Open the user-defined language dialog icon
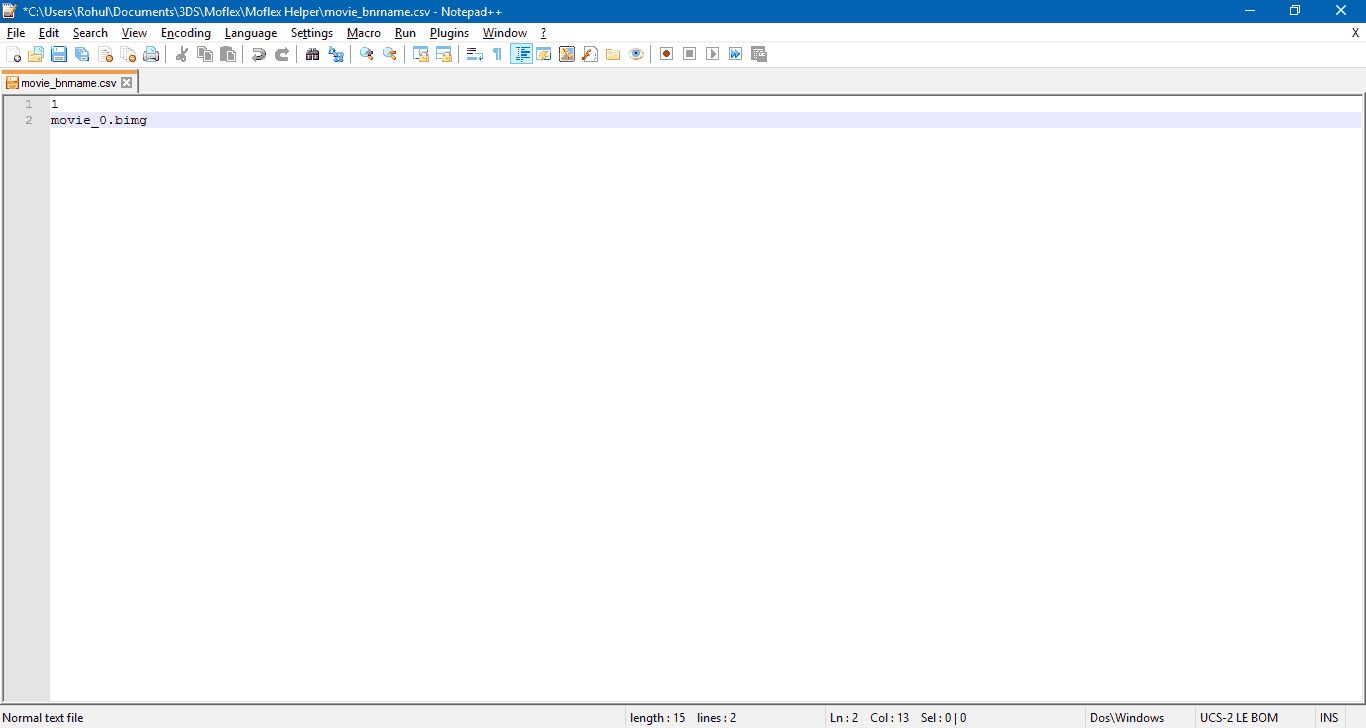The image size is (1366, 728). [544, 54]
